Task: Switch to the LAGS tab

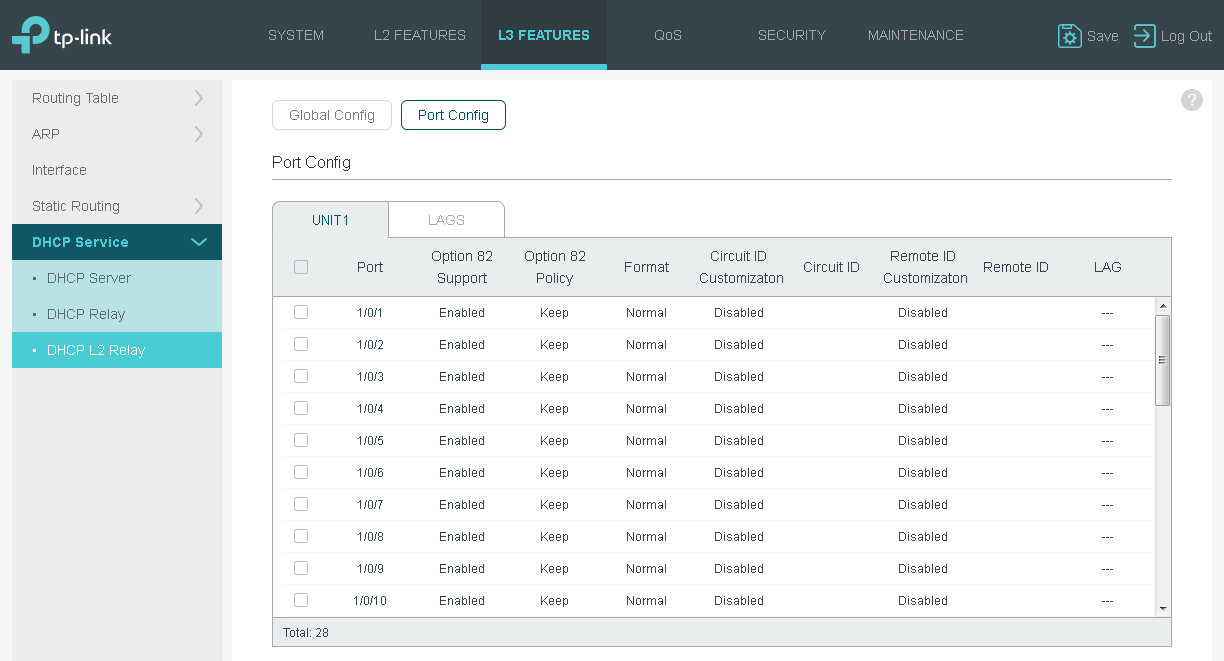Action: (x=446, y=220)
